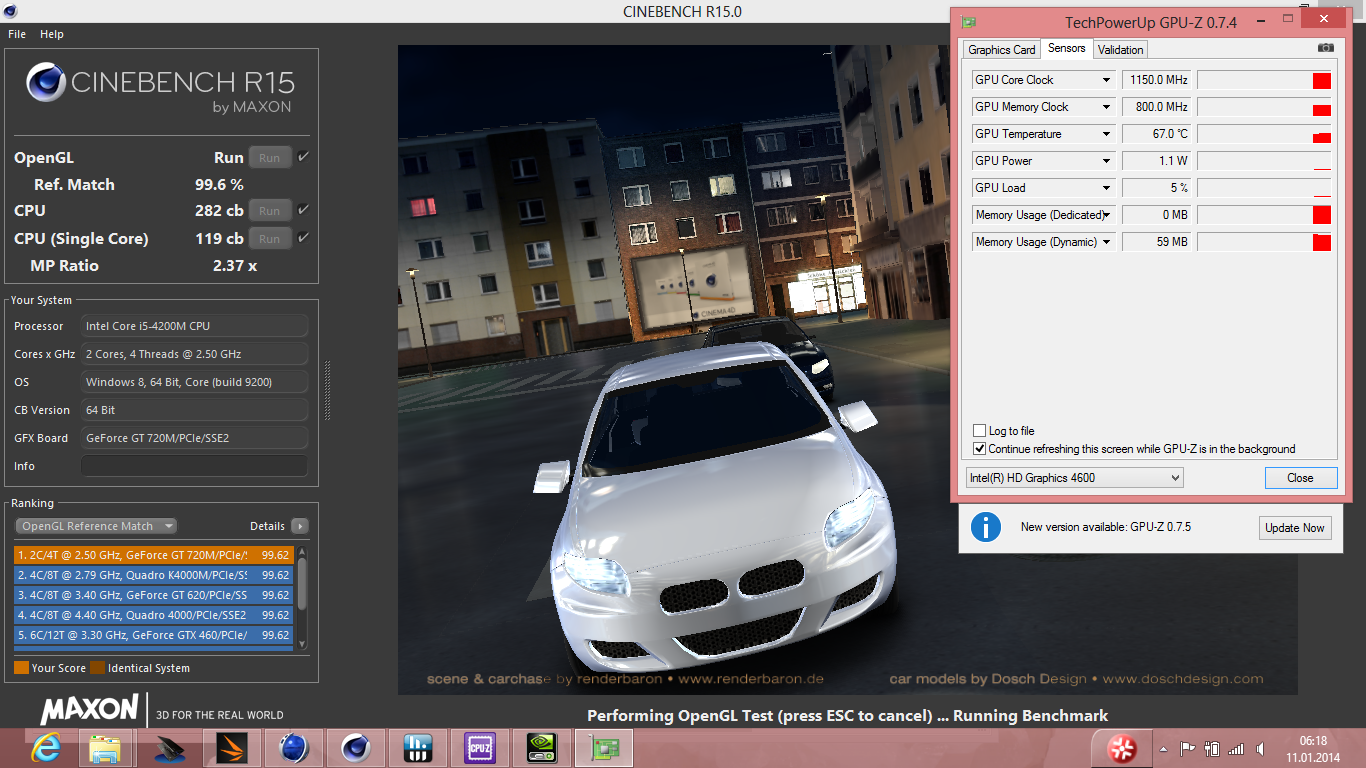Switch to CPU-Z in the taskbar
1366x768 pixels.
click(480, 748)
